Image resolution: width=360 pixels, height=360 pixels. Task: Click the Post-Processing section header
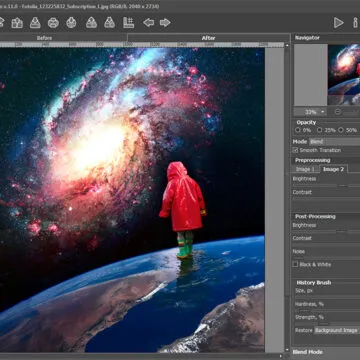(x=315, y=217)
